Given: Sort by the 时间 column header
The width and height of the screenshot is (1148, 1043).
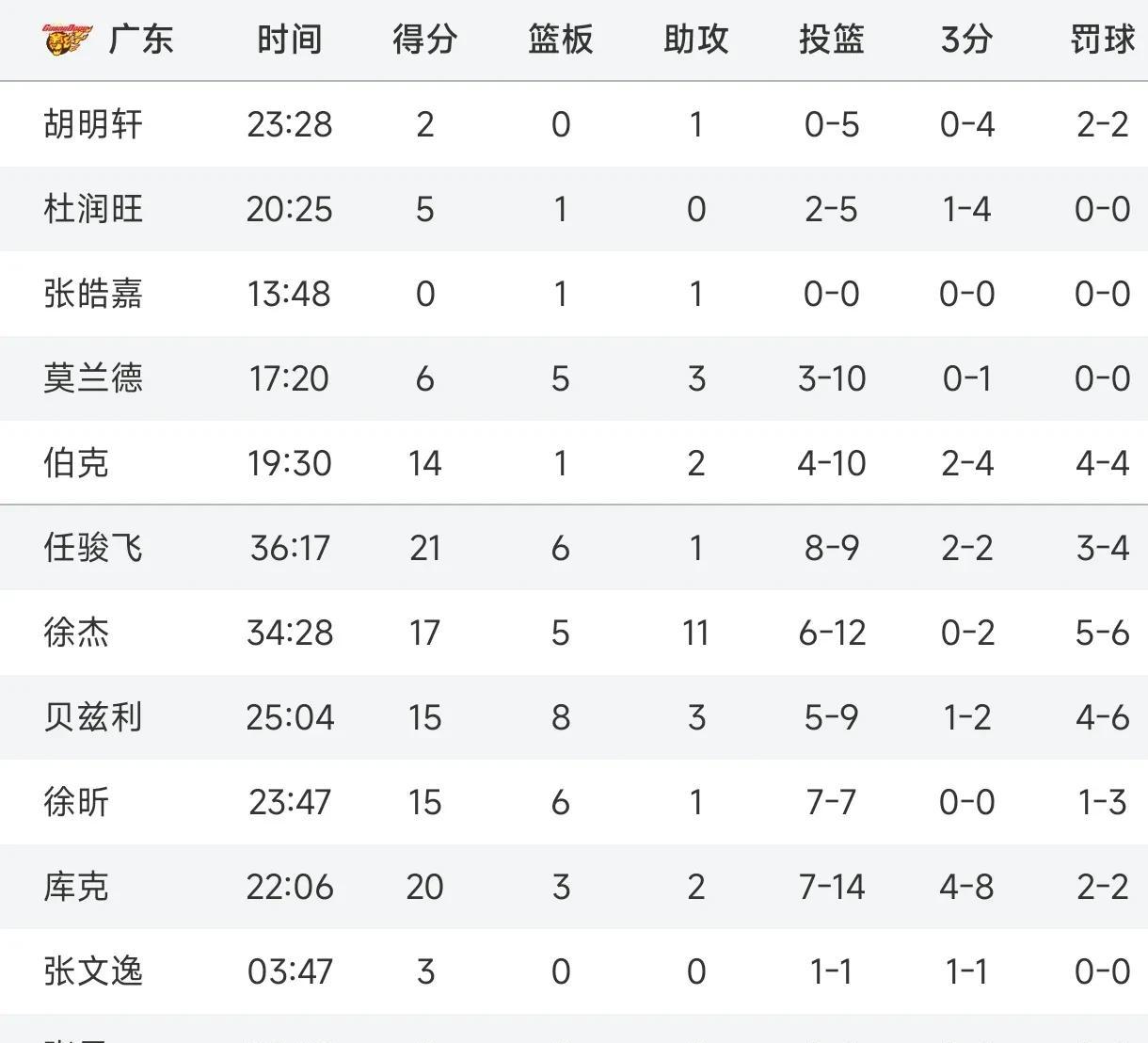Looking at the screenshot, I should (x=290, y=40).
